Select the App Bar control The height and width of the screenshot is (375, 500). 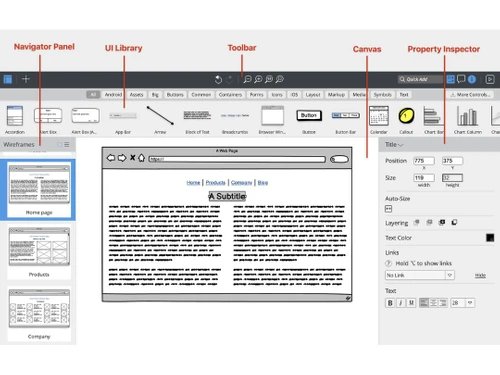coord(123,120)
